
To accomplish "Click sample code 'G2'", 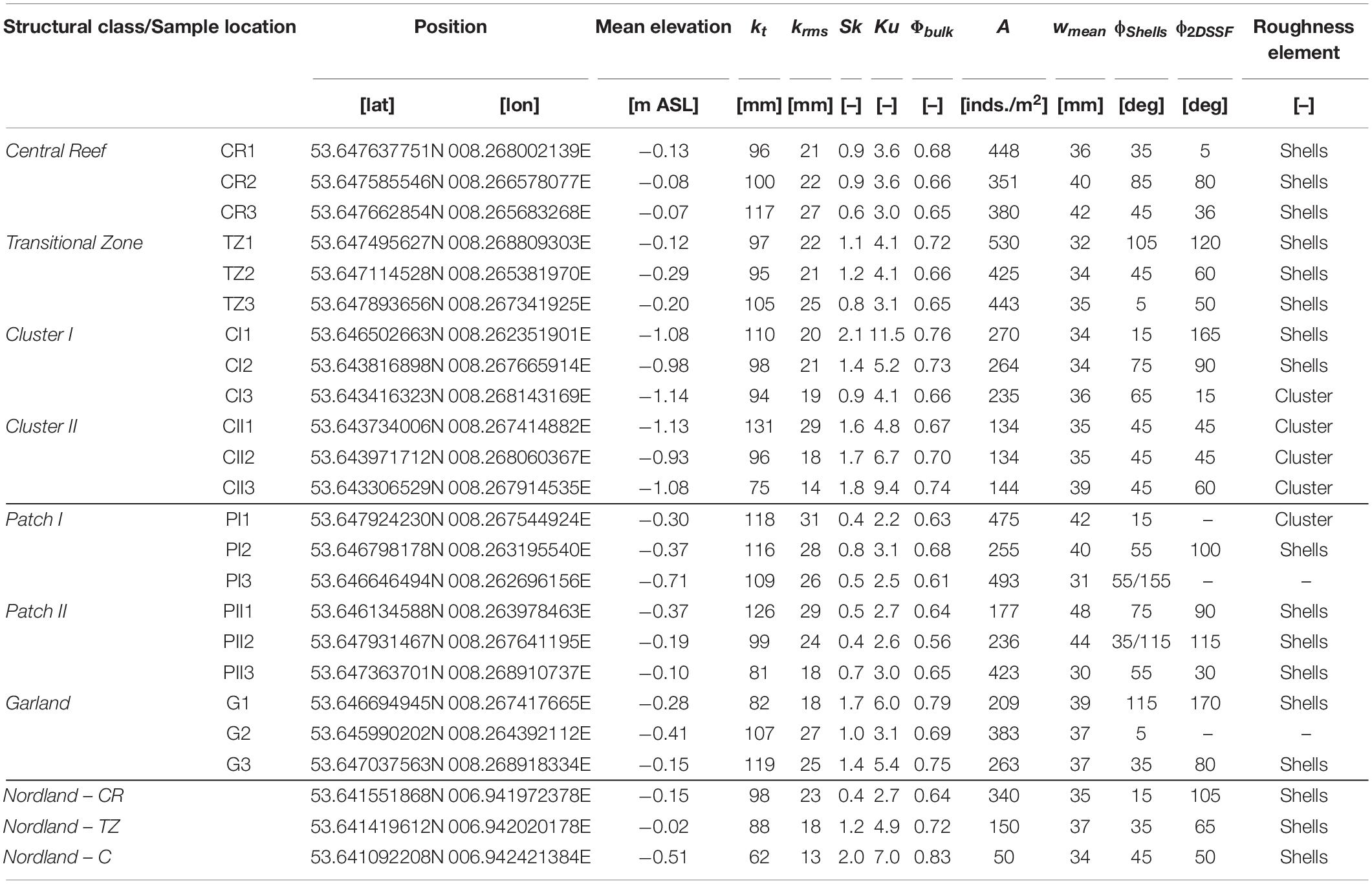I will tap(238, 734).
